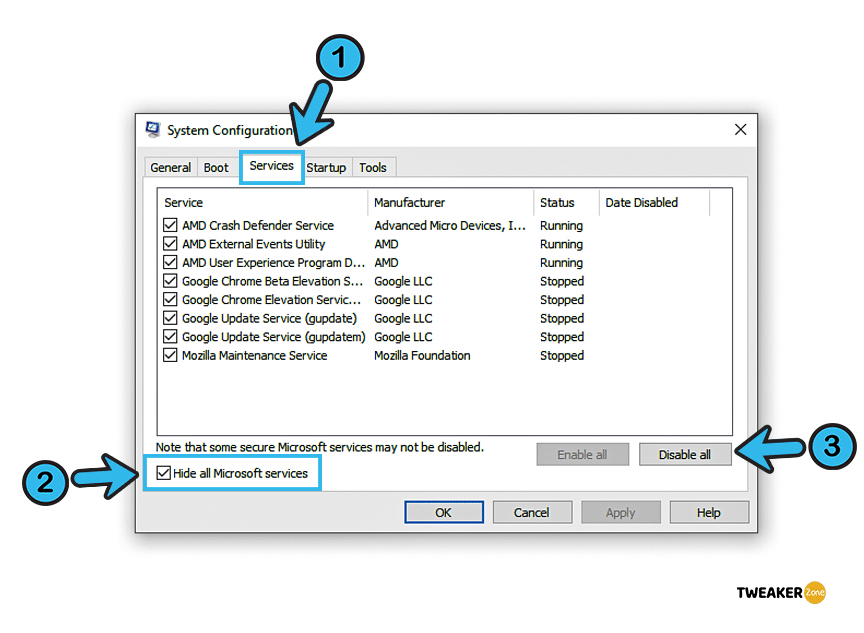Go to the Startup tab
This screenshot has height=633, width=864.
point(326,167)
